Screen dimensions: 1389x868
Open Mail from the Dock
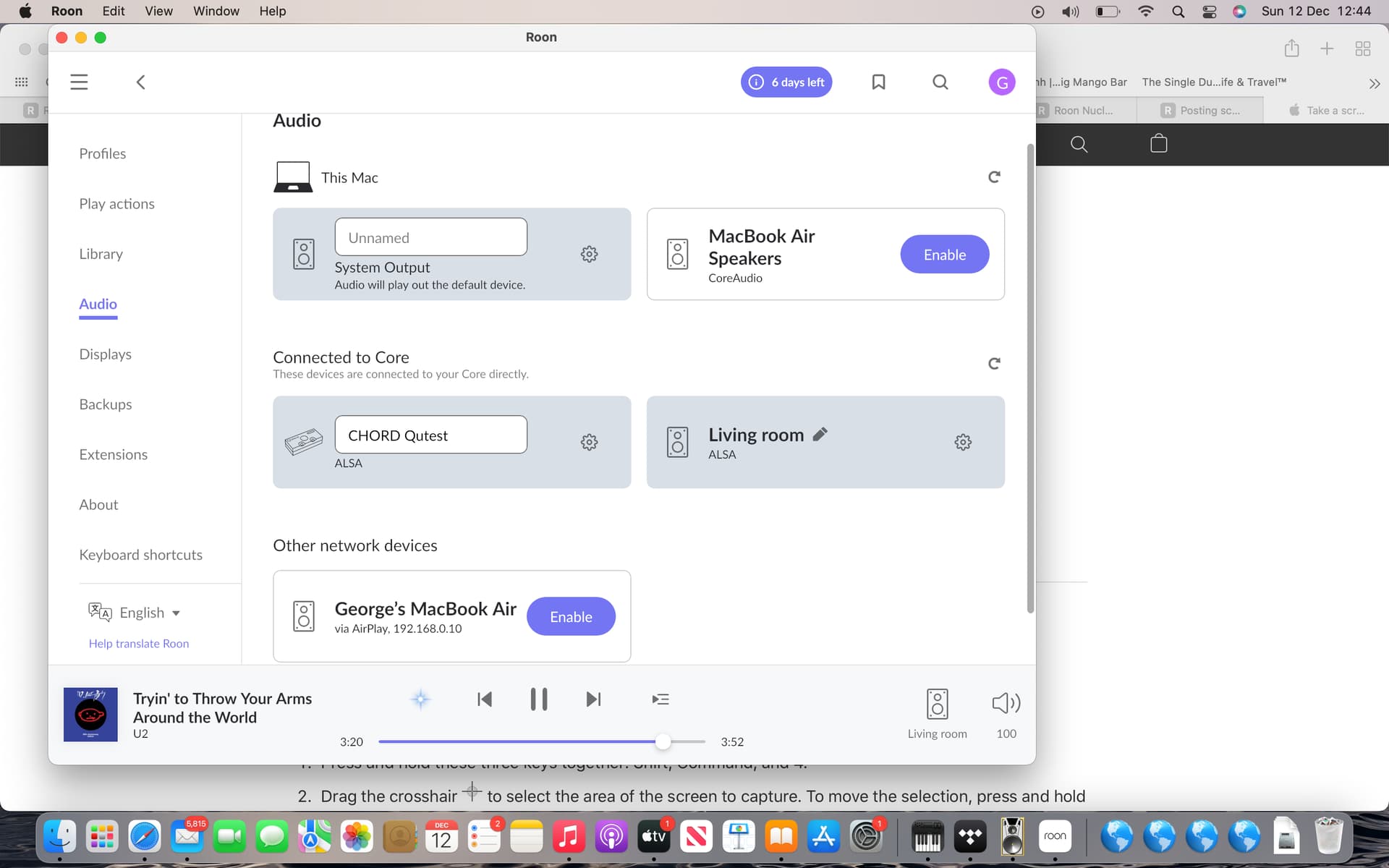click(x=187, y=837)
